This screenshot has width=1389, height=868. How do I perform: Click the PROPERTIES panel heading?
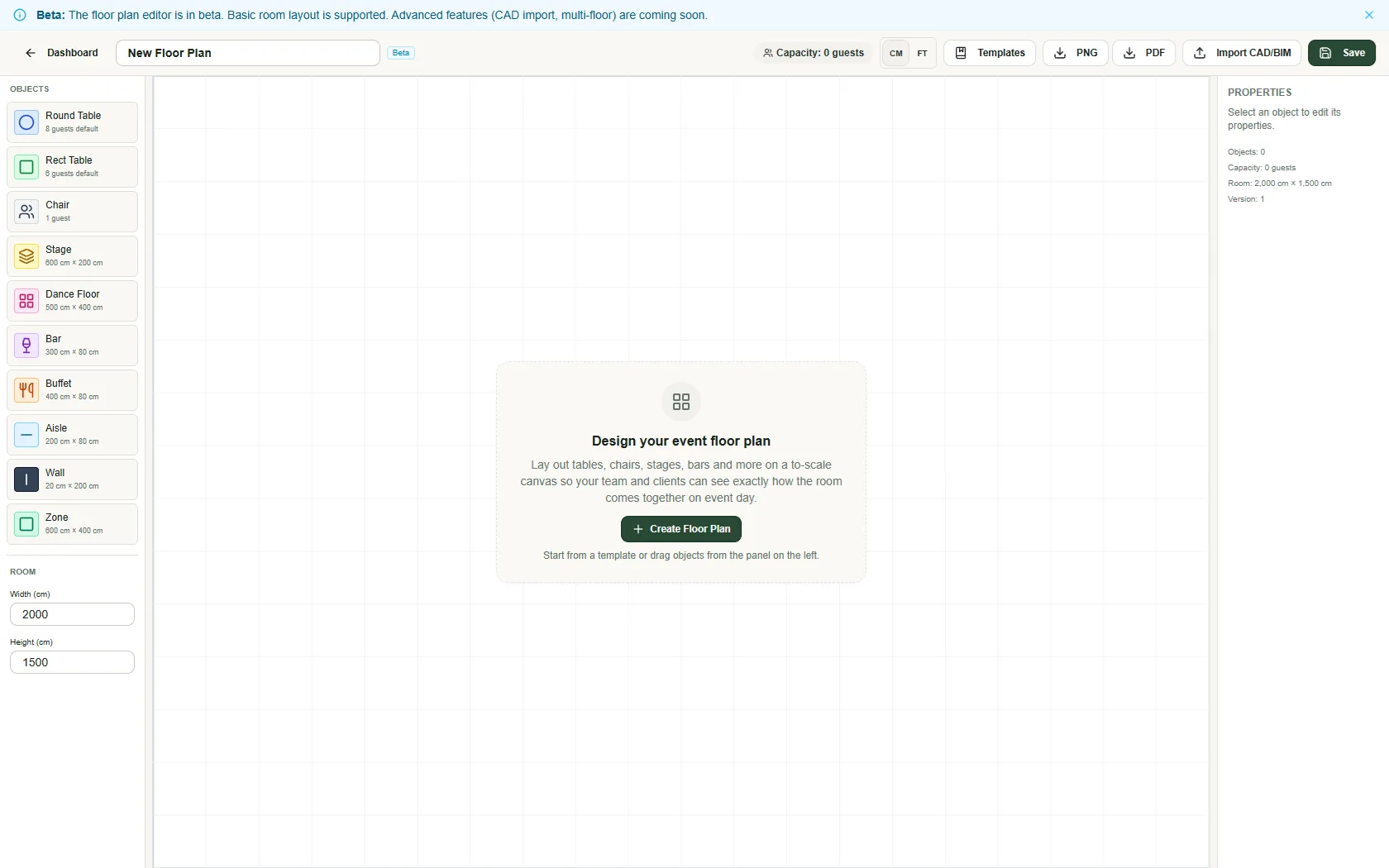1259,93
